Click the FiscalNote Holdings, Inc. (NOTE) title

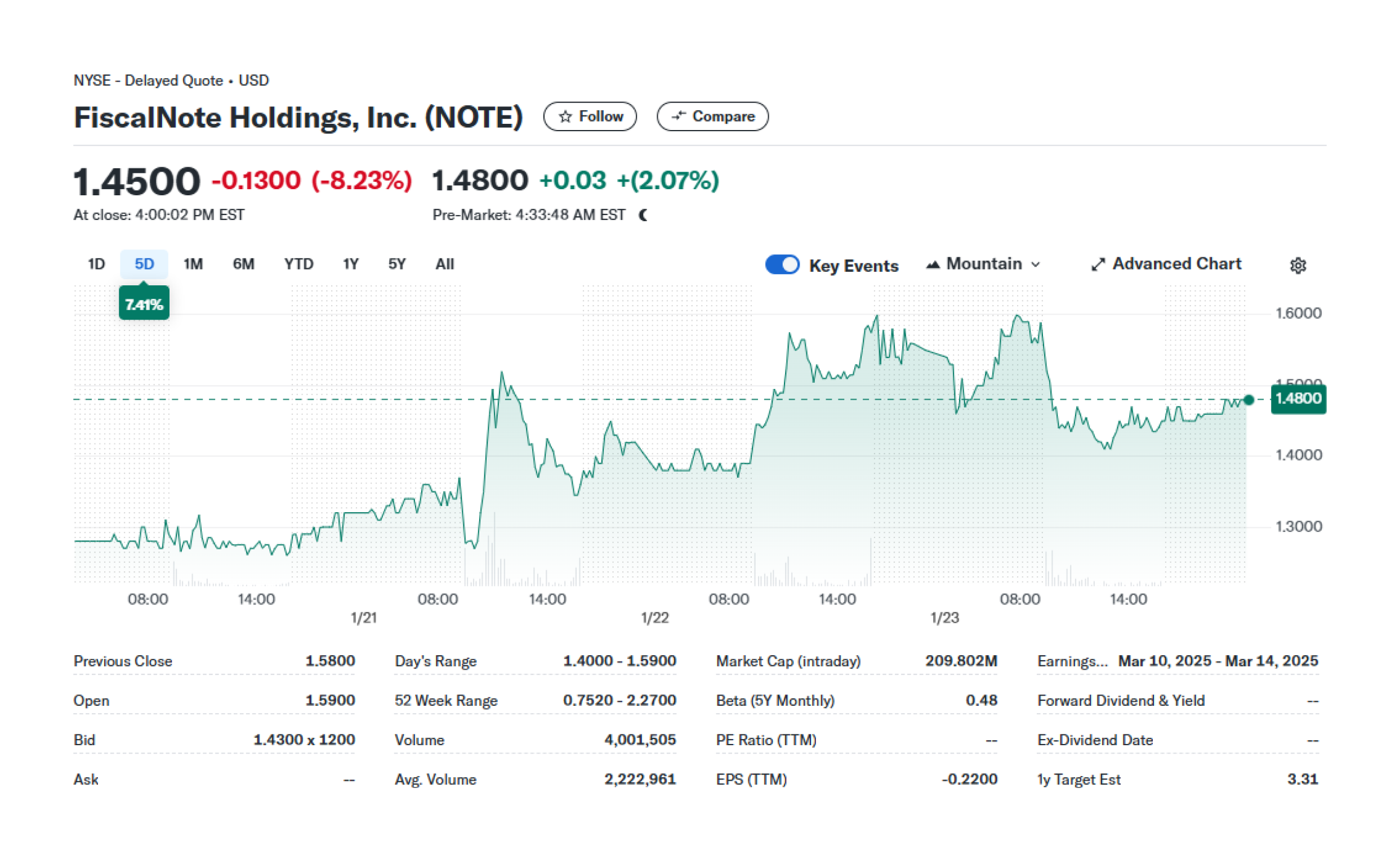click(x=298, y=117)
